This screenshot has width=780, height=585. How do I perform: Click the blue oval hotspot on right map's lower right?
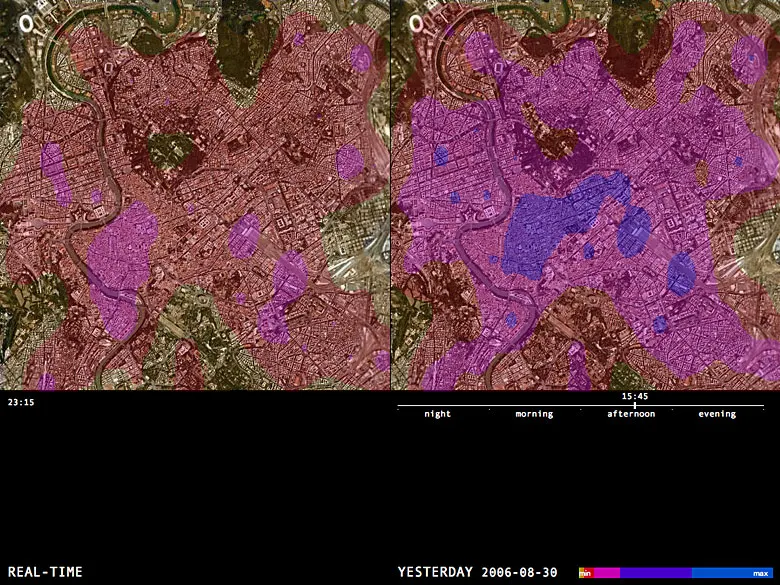click(x=681, y=274)
